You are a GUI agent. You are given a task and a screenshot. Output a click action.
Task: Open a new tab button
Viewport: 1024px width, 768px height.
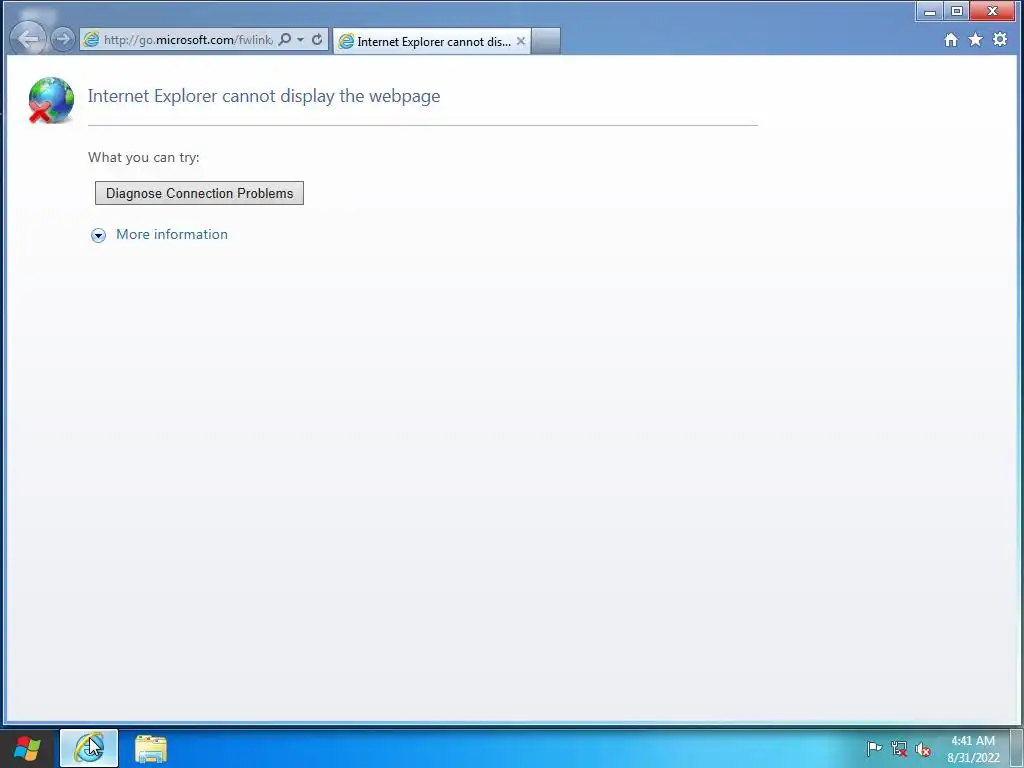coord(545,41)
